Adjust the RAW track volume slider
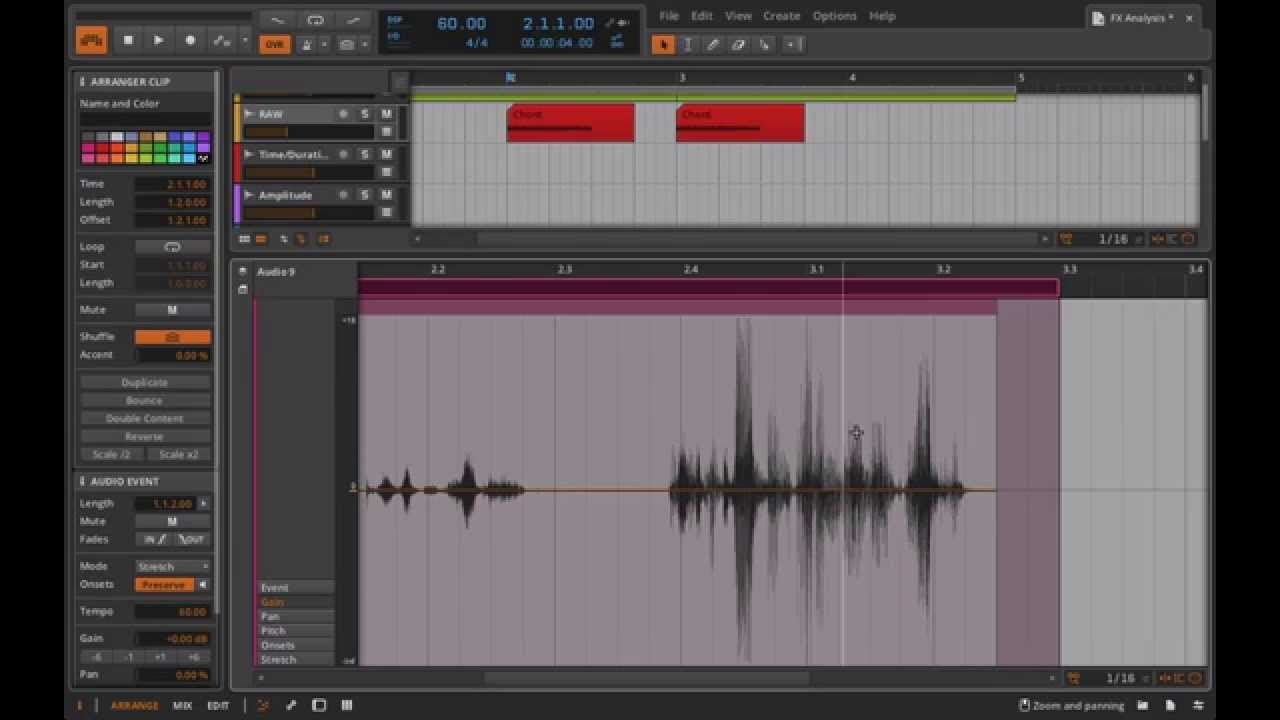The width and height of the screenshot is (1280, 720). point(309,132)
